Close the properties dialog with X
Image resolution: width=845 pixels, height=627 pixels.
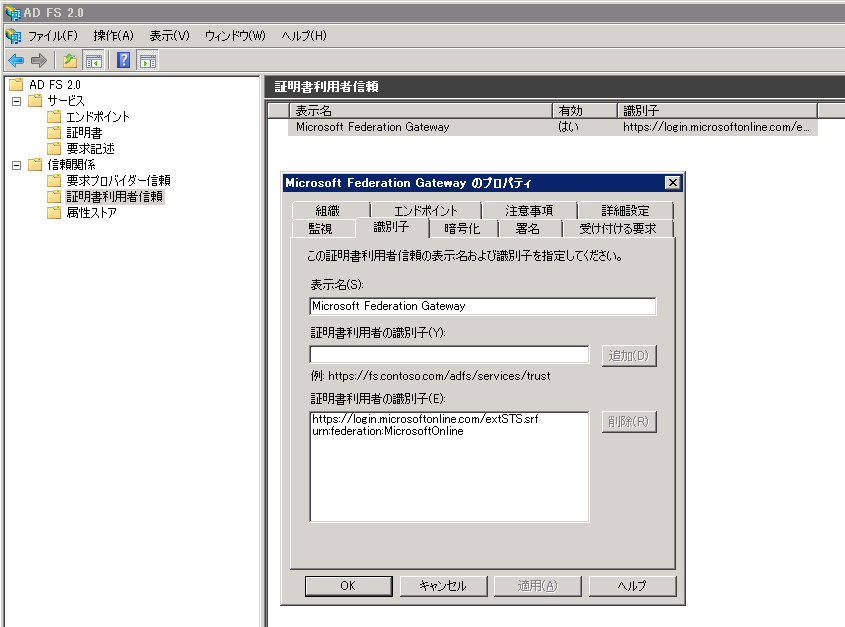673,183
